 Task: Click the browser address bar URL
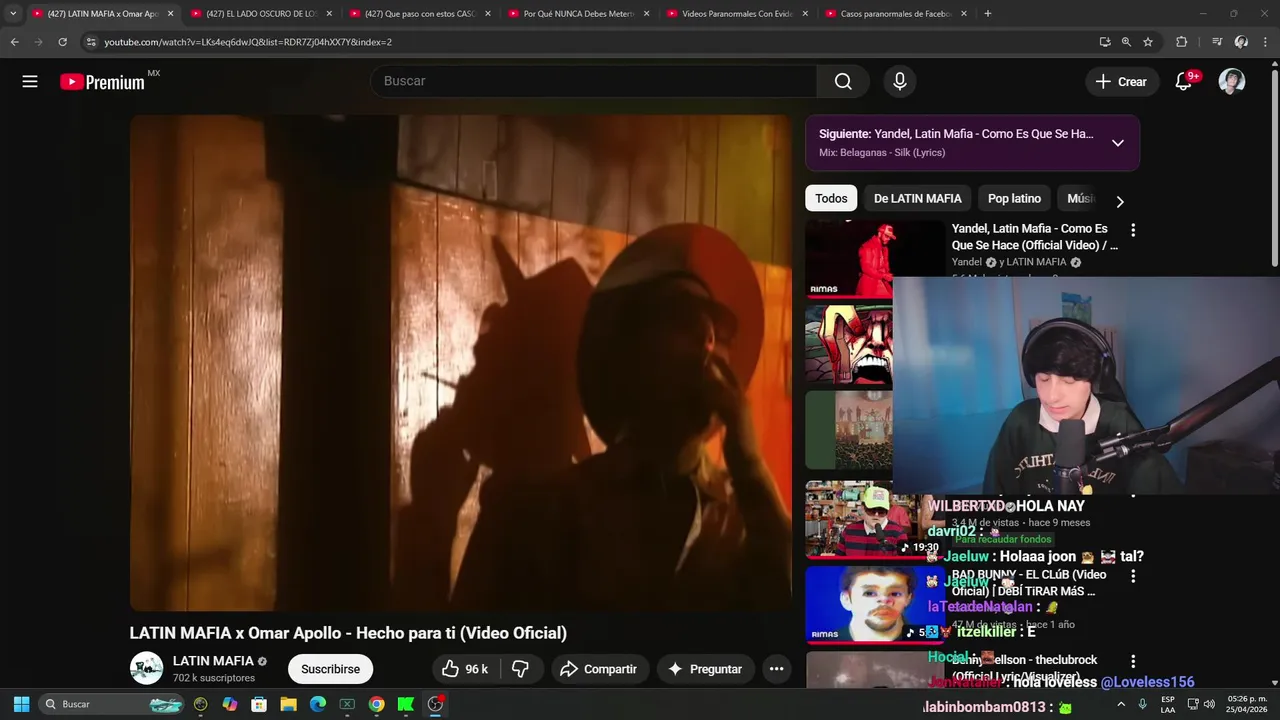pyautogui.click(x=248, y=42)
